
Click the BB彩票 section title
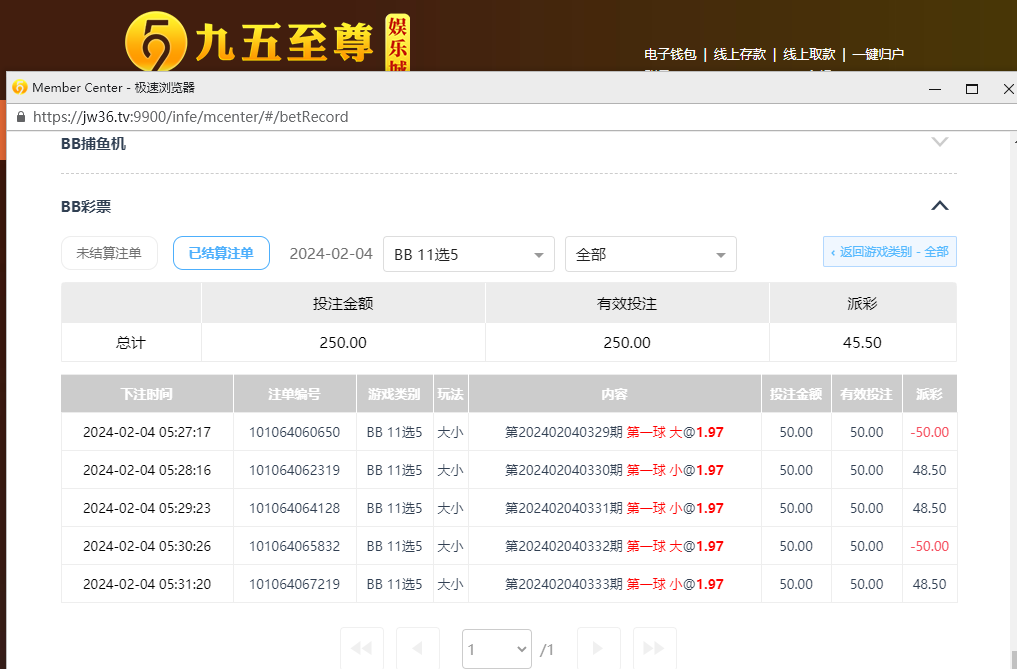[86, 206]
